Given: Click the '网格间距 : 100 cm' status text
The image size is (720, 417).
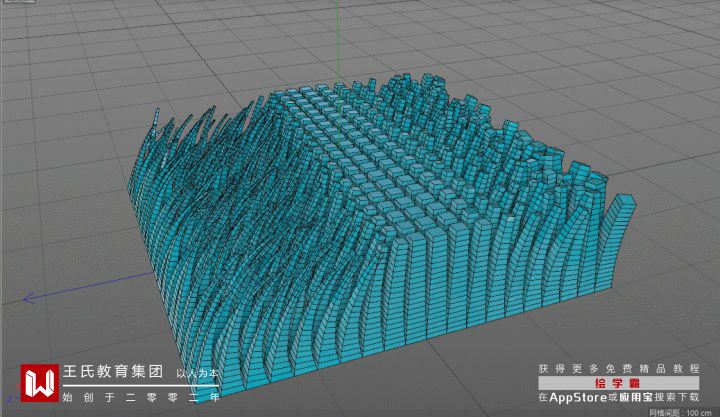Looking at the screenshot, I should point(681,412).
